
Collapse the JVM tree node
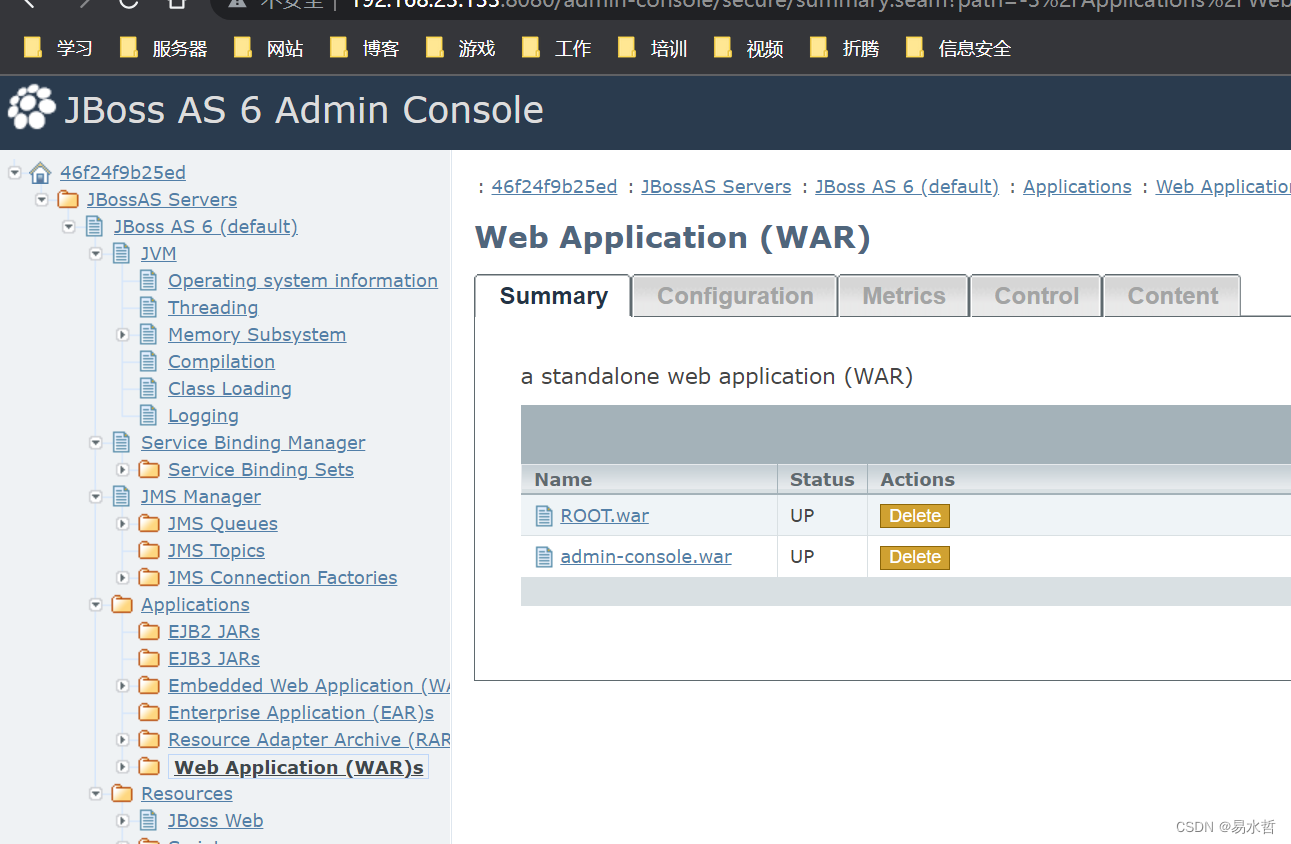click(96, 254)
